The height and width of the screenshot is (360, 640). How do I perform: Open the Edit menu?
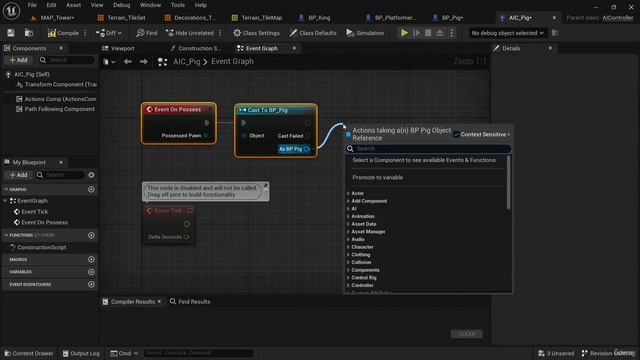point(51,5)
